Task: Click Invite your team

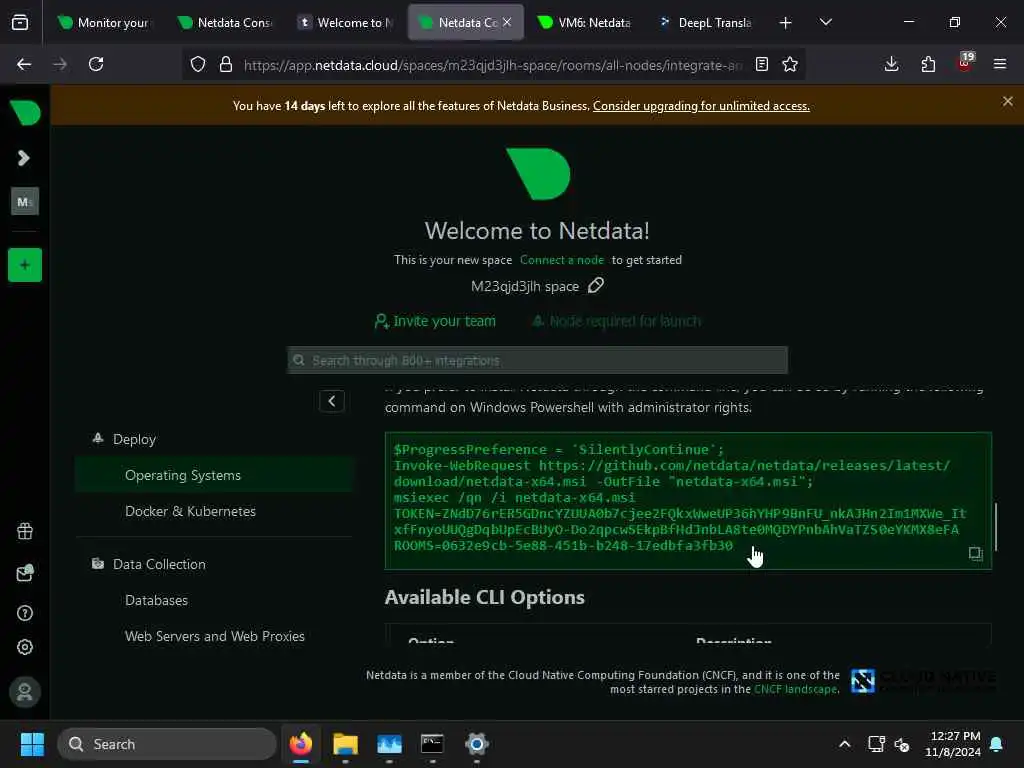Action: coord(435,321)
